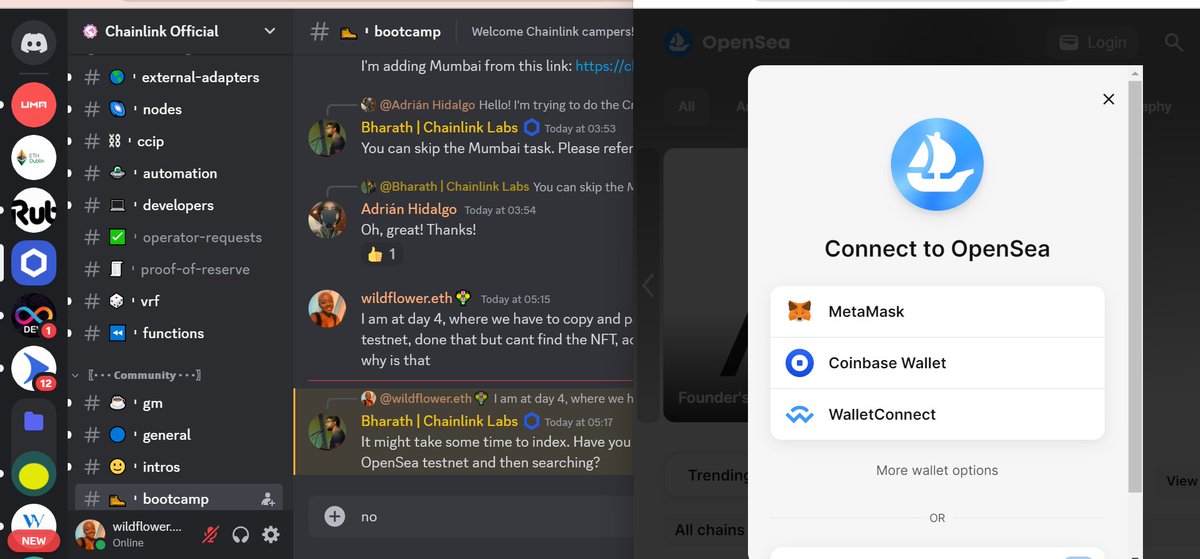Click Bharath username in 05:17 message

click(x=439, y=421)
